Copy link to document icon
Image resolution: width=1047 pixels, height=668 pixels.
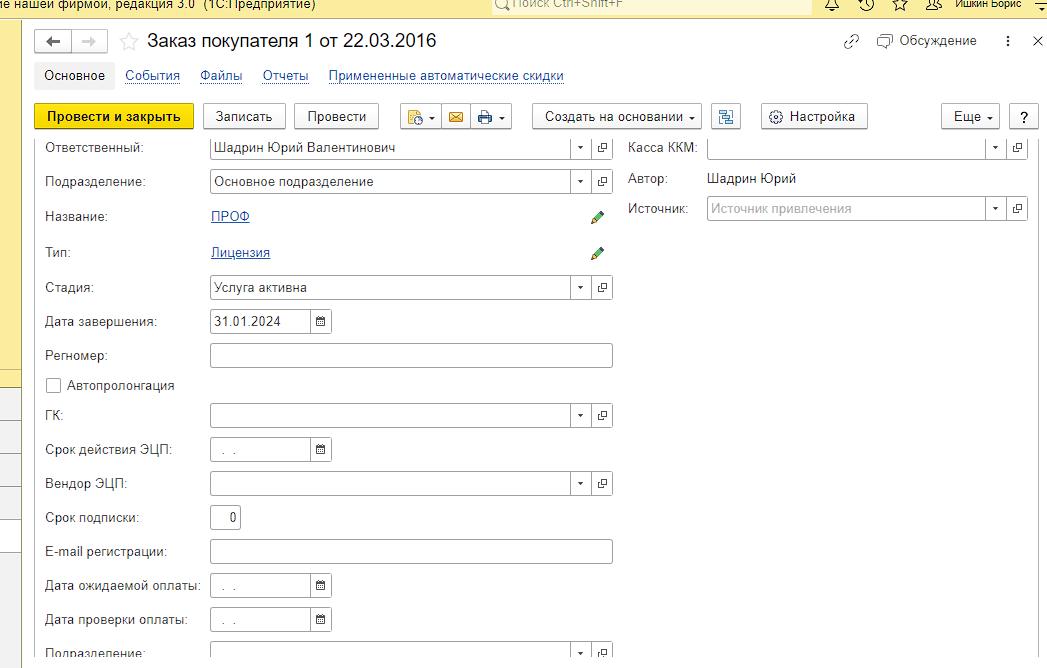click(851, 41)
